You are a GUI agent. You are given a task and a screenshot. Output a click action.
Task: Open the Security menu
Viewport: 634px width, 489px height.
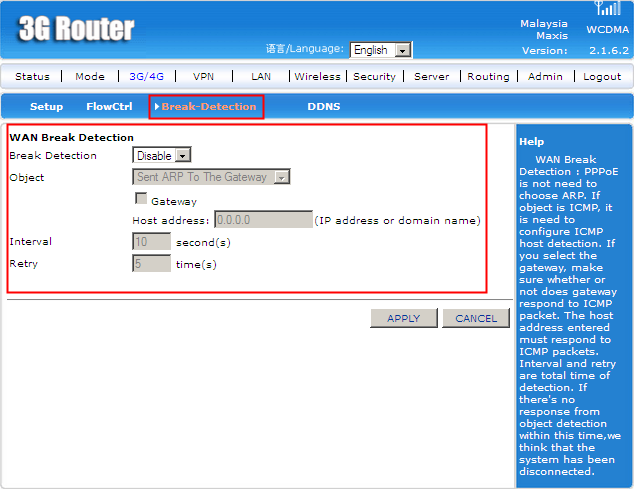click(374, 76)
